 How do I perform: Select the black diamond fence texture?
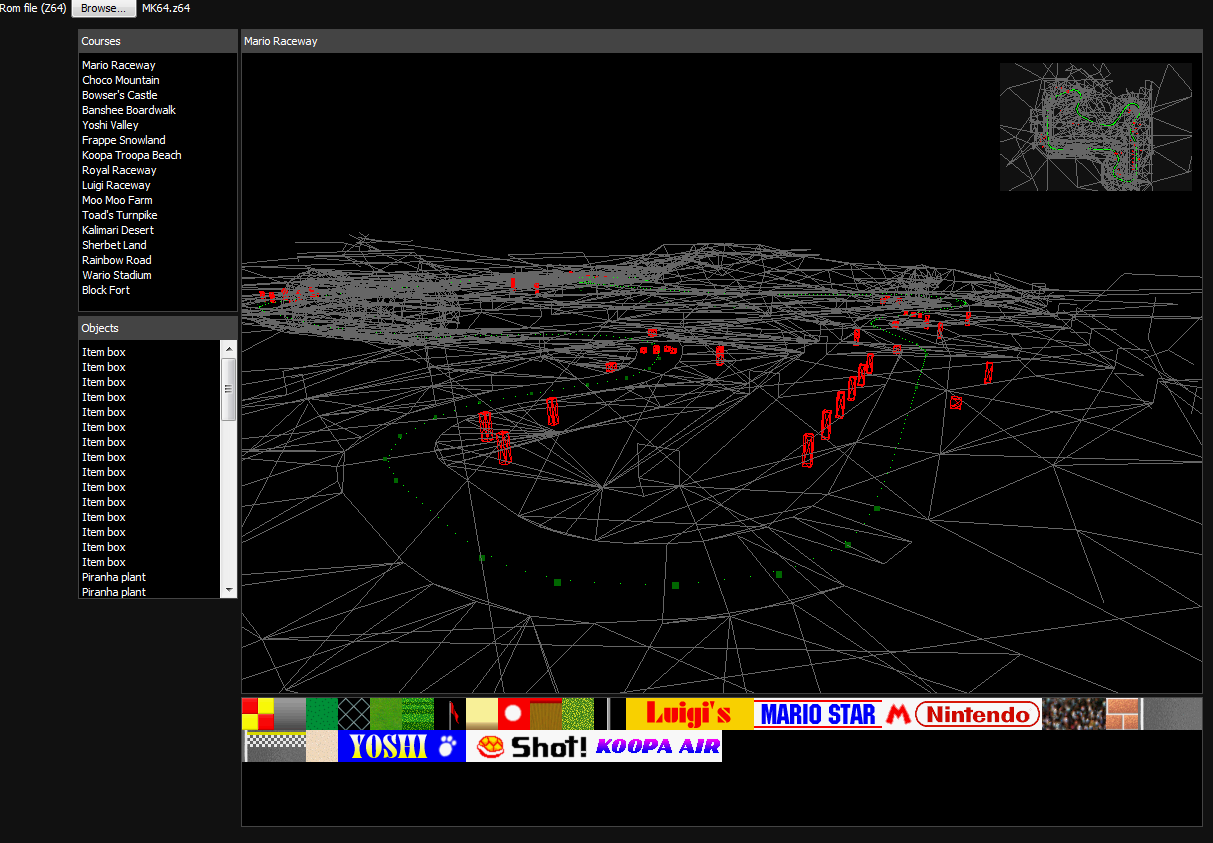[x=354, y=714]
